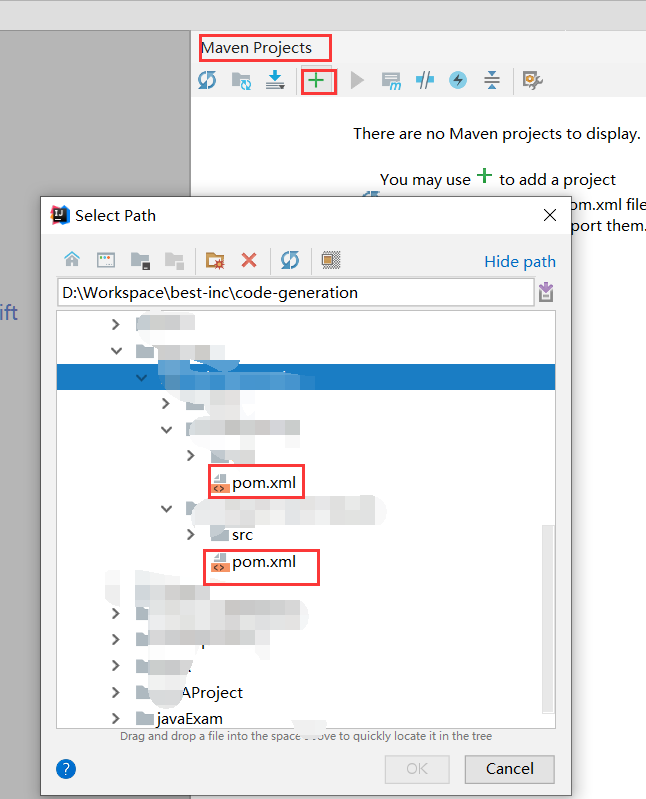Expand the folder ending in AProject
The width and height of the screenshot is (646, 799).
point(116,692)
